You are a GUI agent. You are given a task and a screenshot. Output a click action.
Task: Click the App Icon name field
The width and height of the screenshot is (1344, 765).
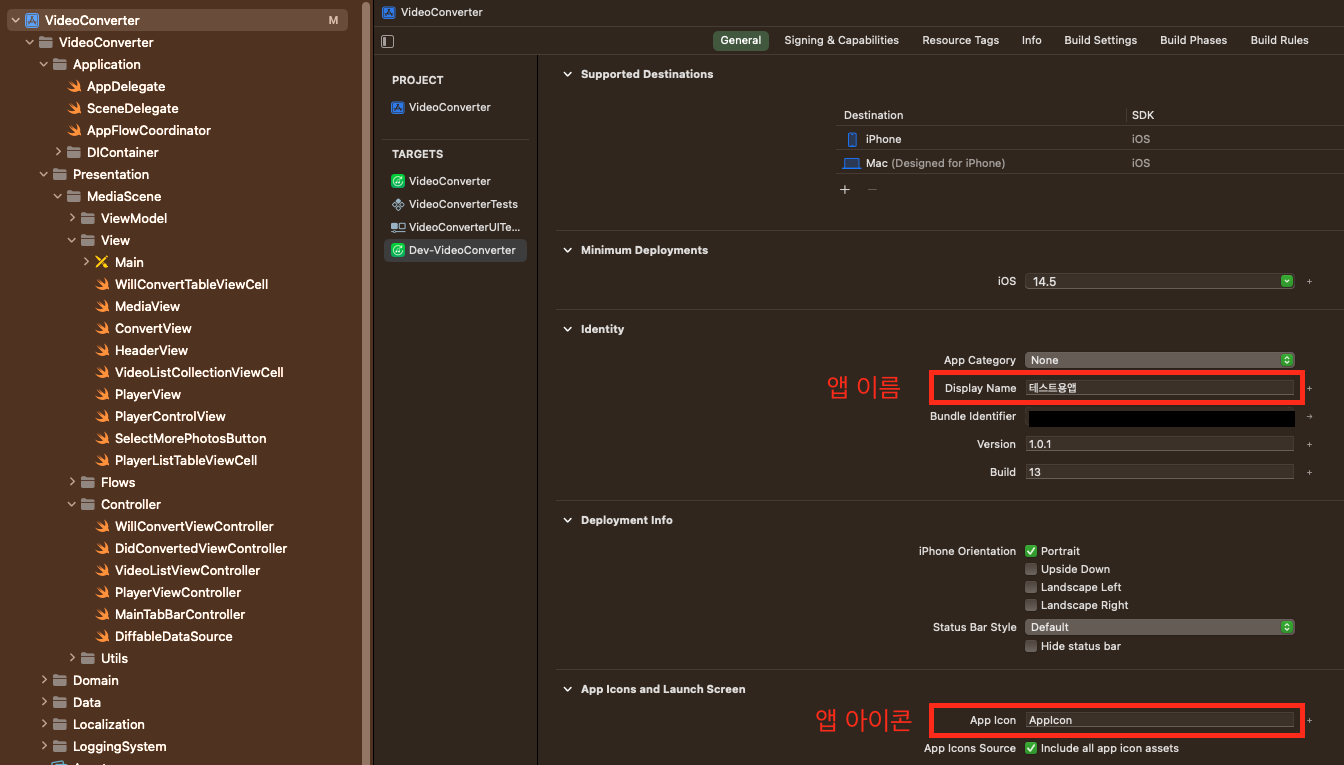1160,720
